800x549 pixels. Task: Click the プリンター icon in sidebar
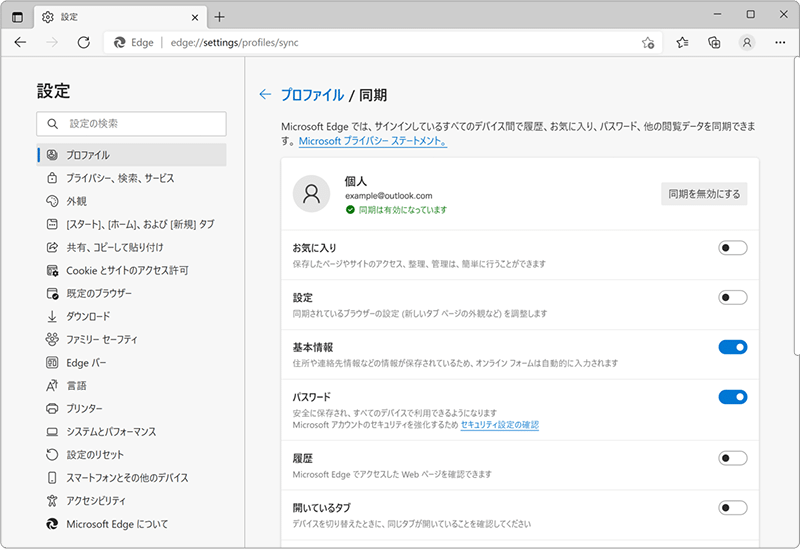(x=52, y=408)
